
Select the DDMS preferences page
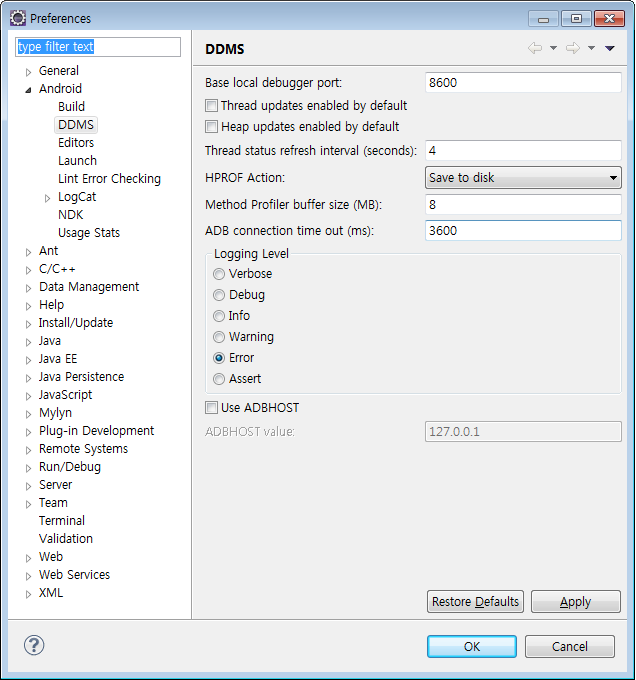(x=76, y=124)
